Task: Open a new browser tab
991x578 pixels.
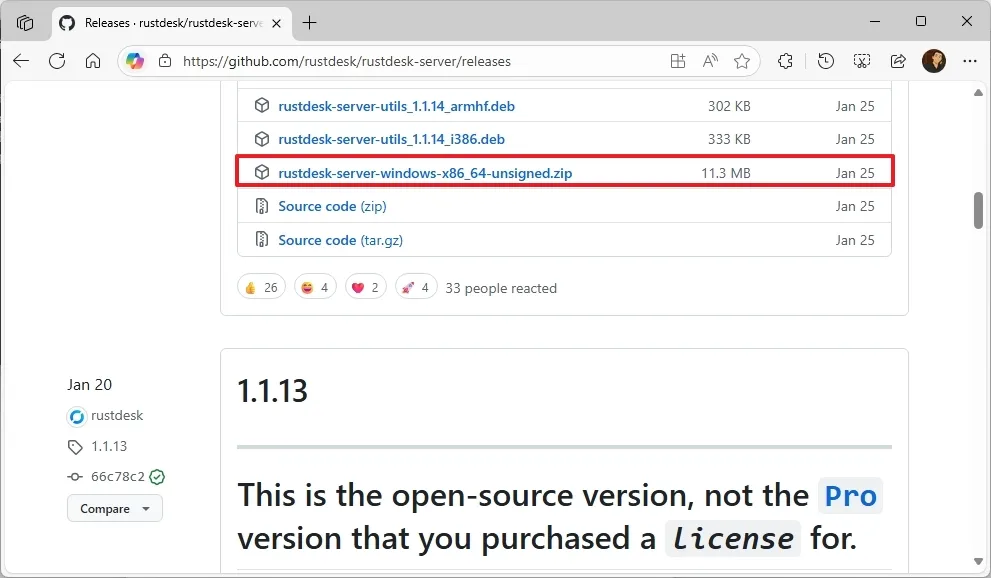Action: tap(309, 23)
